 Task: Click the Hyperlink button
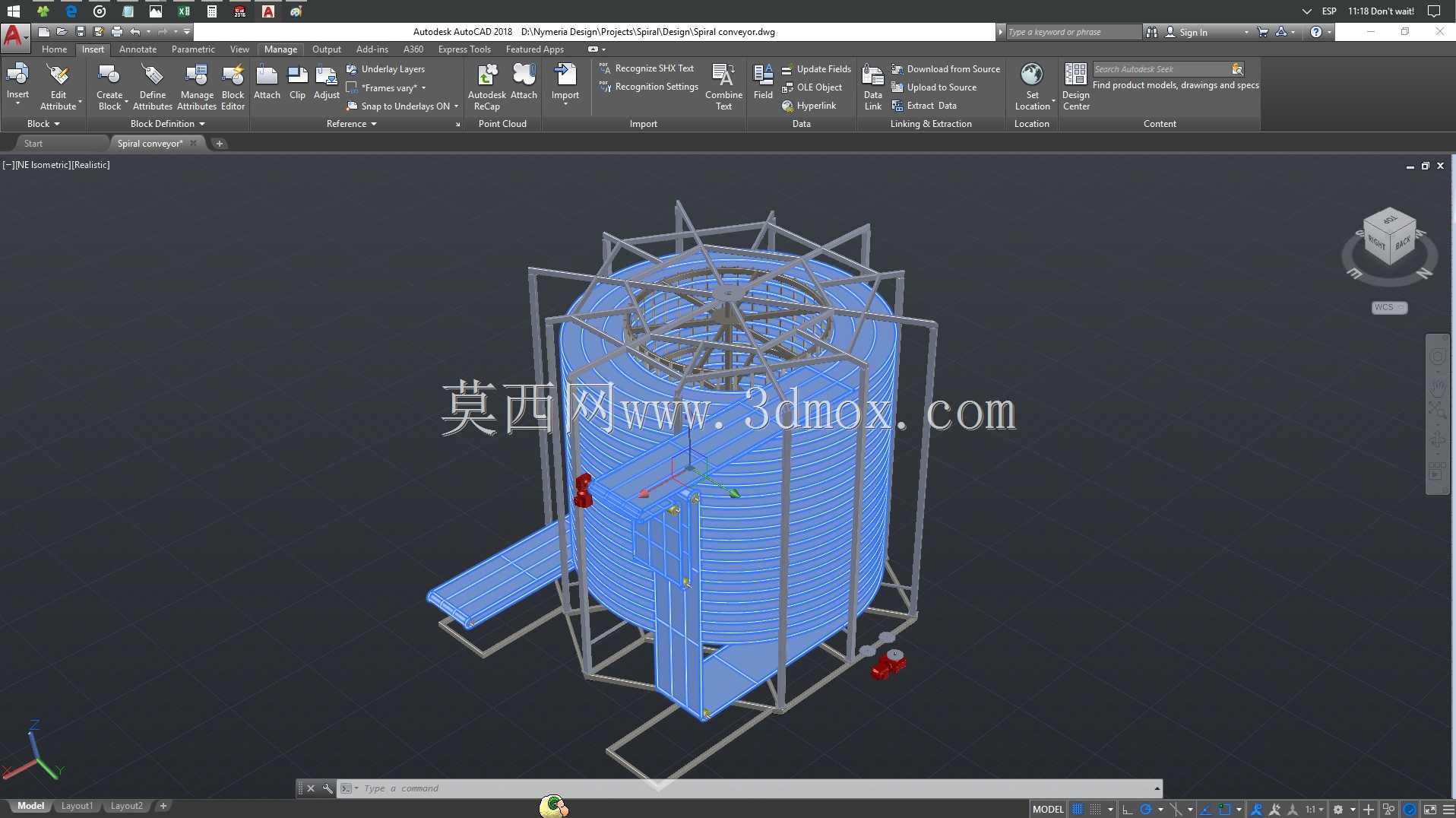point(809,106)
